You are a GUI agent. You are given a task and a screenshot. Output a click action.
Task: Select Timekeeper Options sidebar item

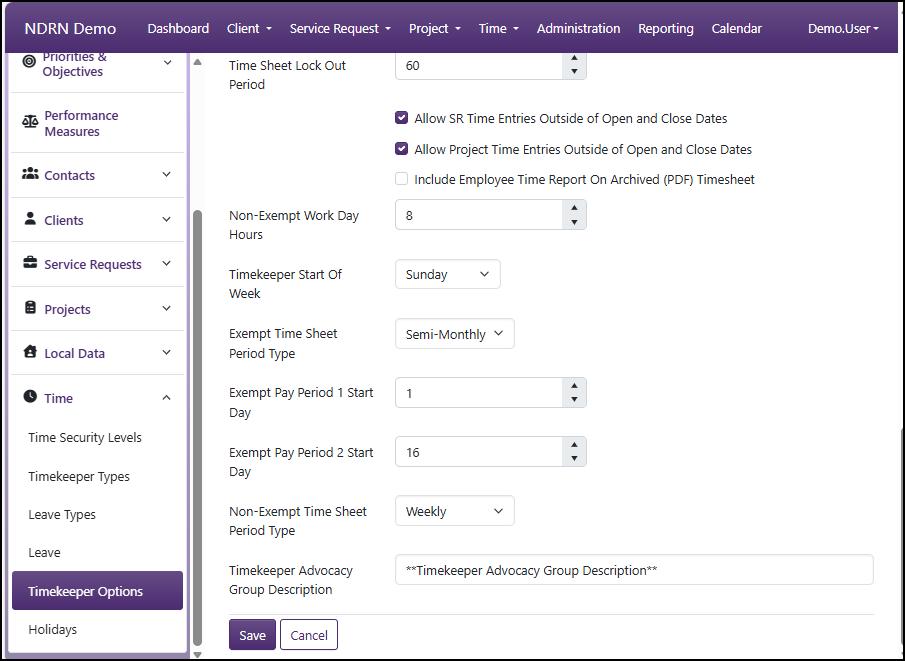pyautogui.click(x=98, y=591)
